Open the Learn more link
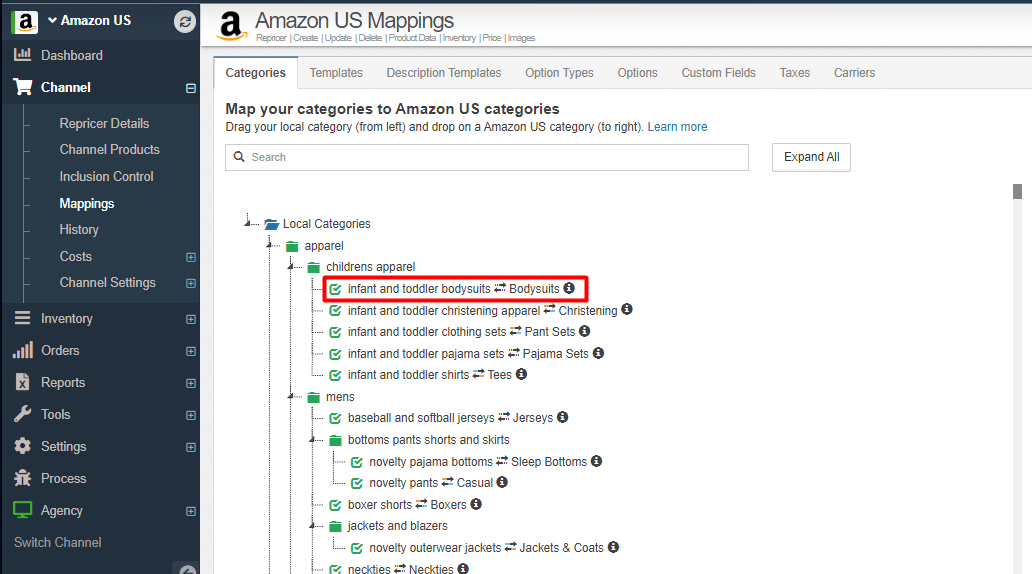The image size is (1032, 574). click(677, 126)
